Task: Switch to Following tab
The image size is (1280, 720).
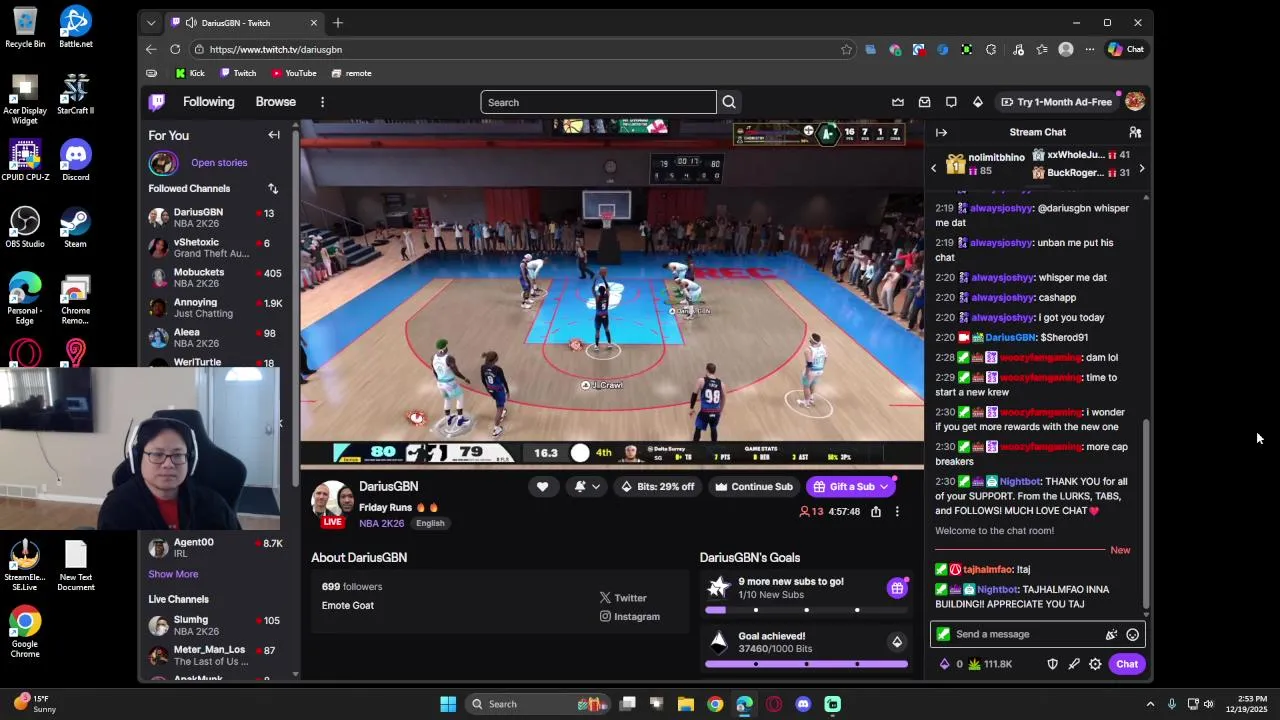Action: (208, 102)
